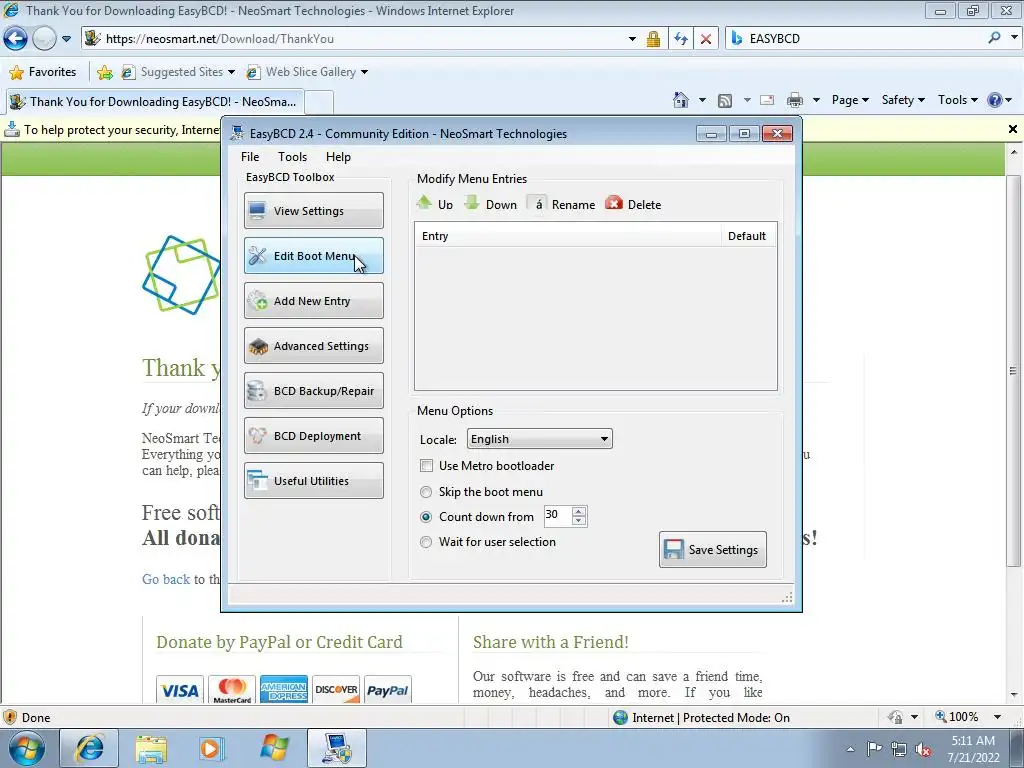Open Windows Explorer folder taskbar icon
Image resolution: width=1024 pixels, height=768 pixels.
tap(151, 748)
